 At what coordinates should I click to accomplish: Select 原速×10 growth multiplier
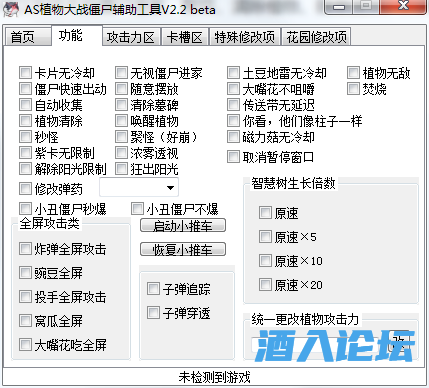pos(265,261)
